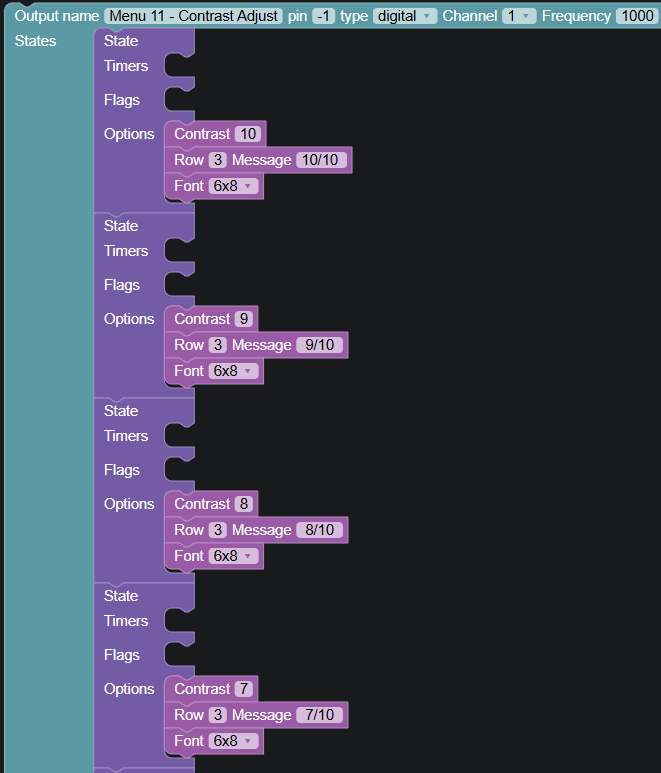Open the type dropdown showing digital
The height and width of the screenshot is (773, 661).
(x=405, y=16)
